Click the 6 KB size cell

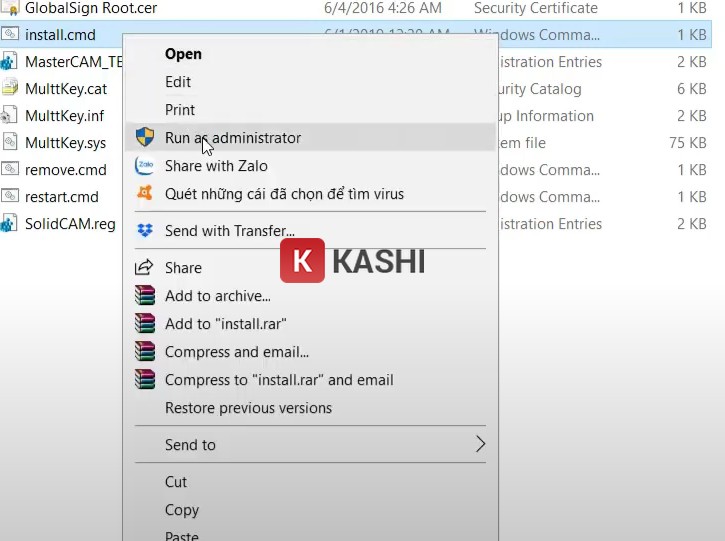[x=692, y=89]
